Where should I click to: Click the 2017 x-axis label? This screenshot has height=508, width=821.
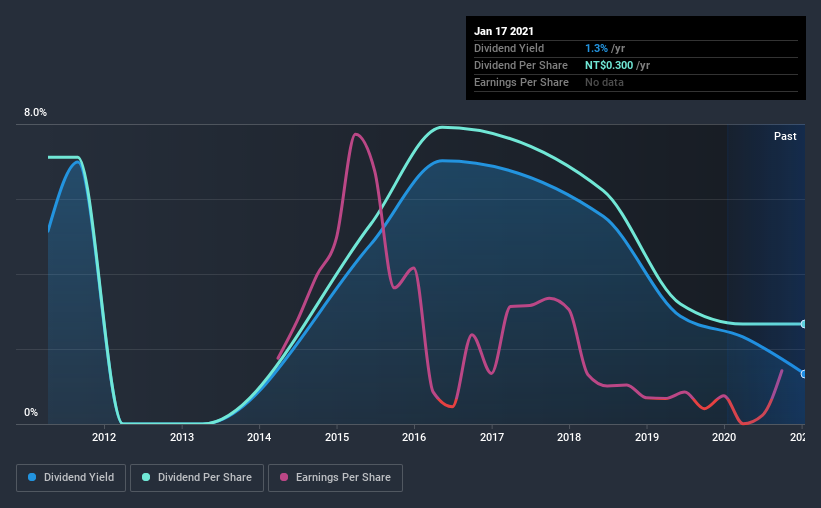pyautogui.click(x=492, y=437)
